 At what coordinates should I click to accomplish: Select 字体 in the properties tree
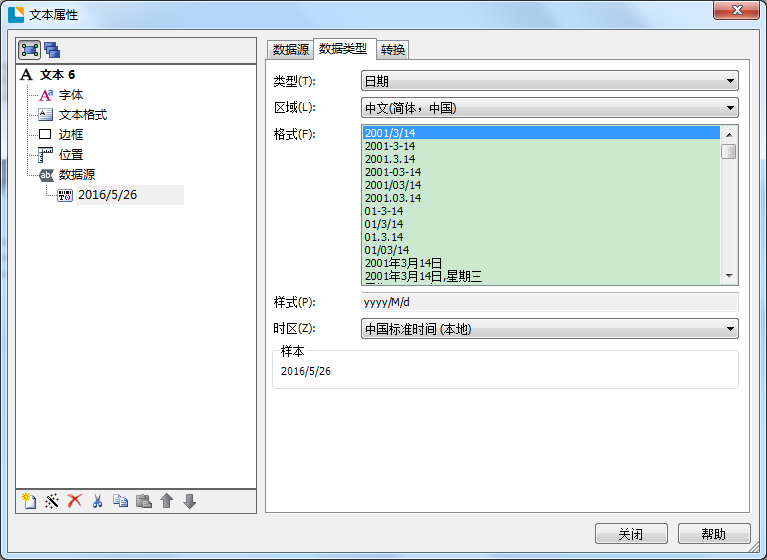(70, 95)
